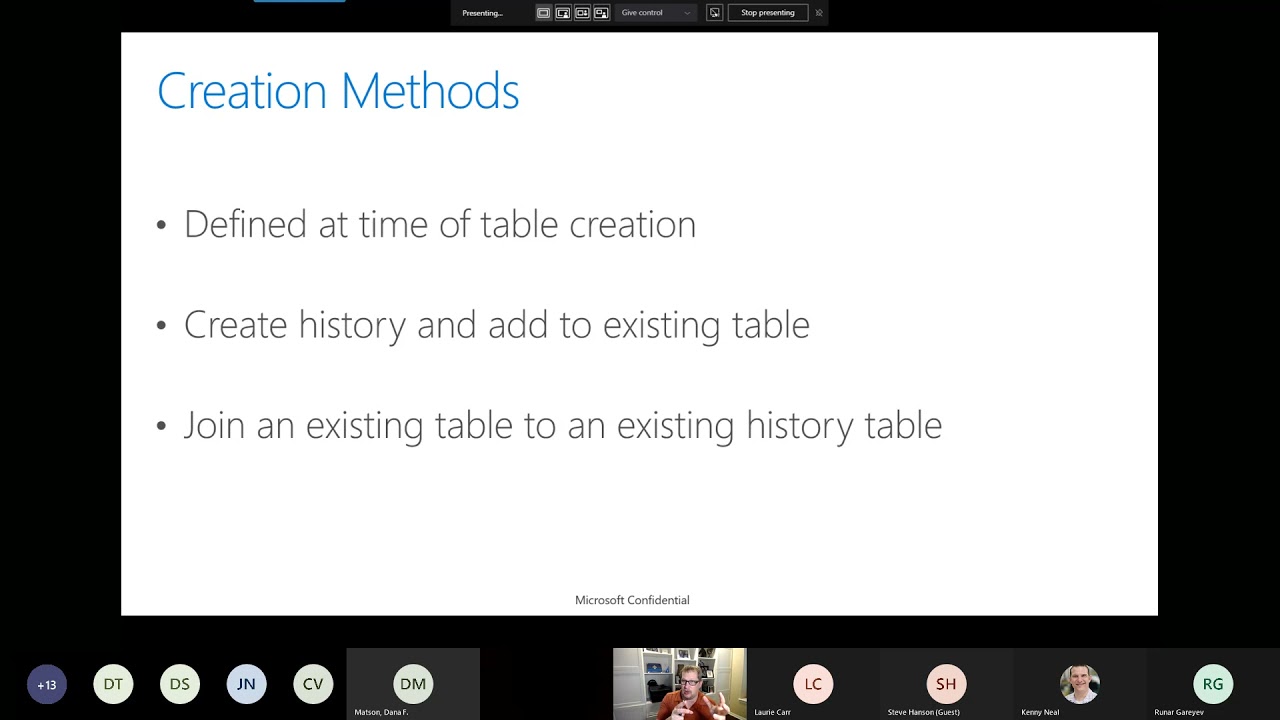Screen dimensions: 1280x720
Task: Select reporter presenter layout icon
Action: coord(601,13)
